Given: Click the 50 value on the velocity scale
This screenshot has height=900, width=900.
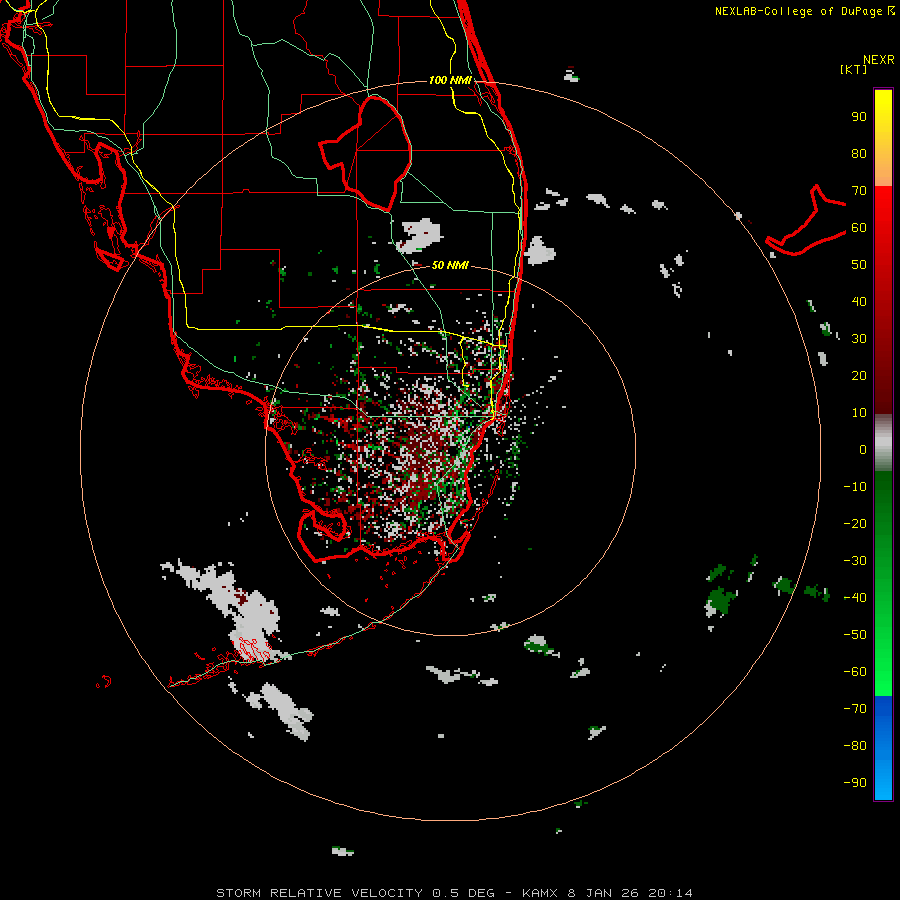Looking at the screenshot, I should [859, 265].
